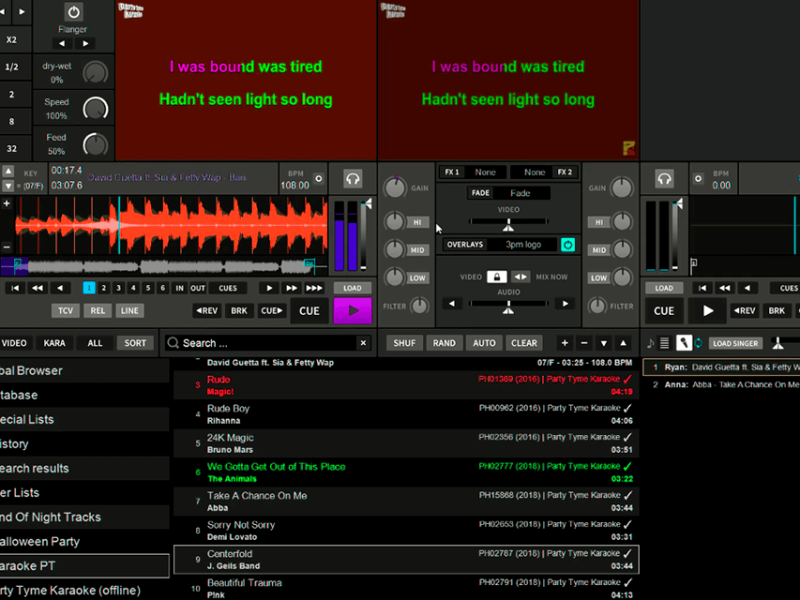Select previous effect with Flanger left arrow
Image resolution: width=800 pixels, height=600 pixels.
coord(62,43)
